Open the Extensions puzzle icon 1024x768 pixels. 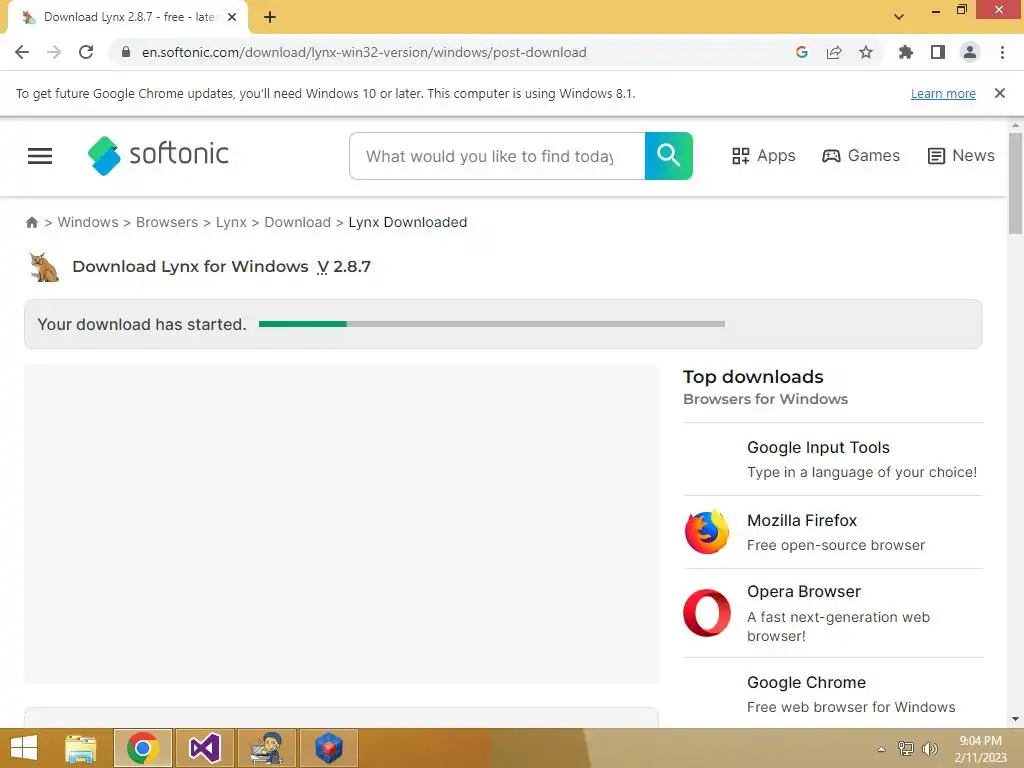pos(905,52)
